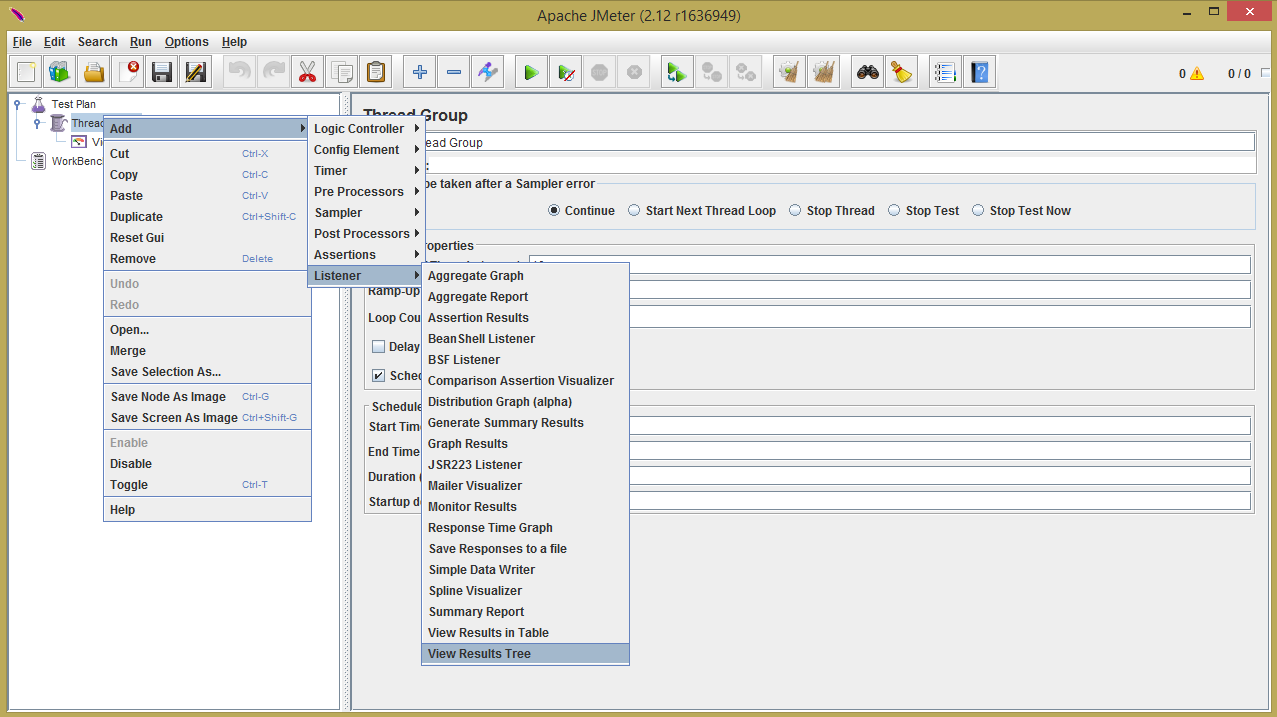Toggle the Delay thread creation checkbox

point(378,347)
